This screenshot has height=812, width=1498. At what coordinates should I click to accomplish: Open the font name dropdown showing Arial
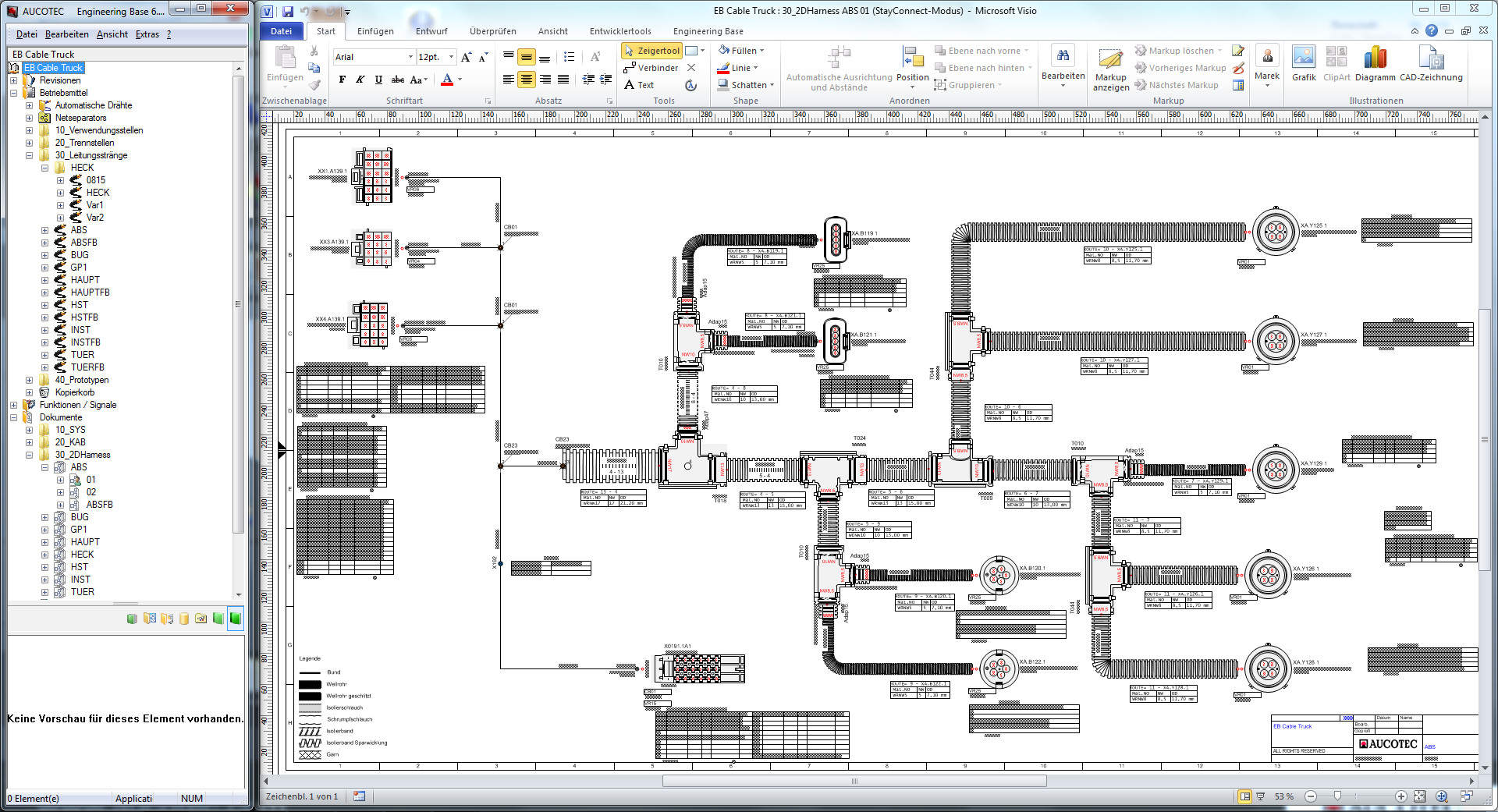pyautogui.click(x=410, y=57)
